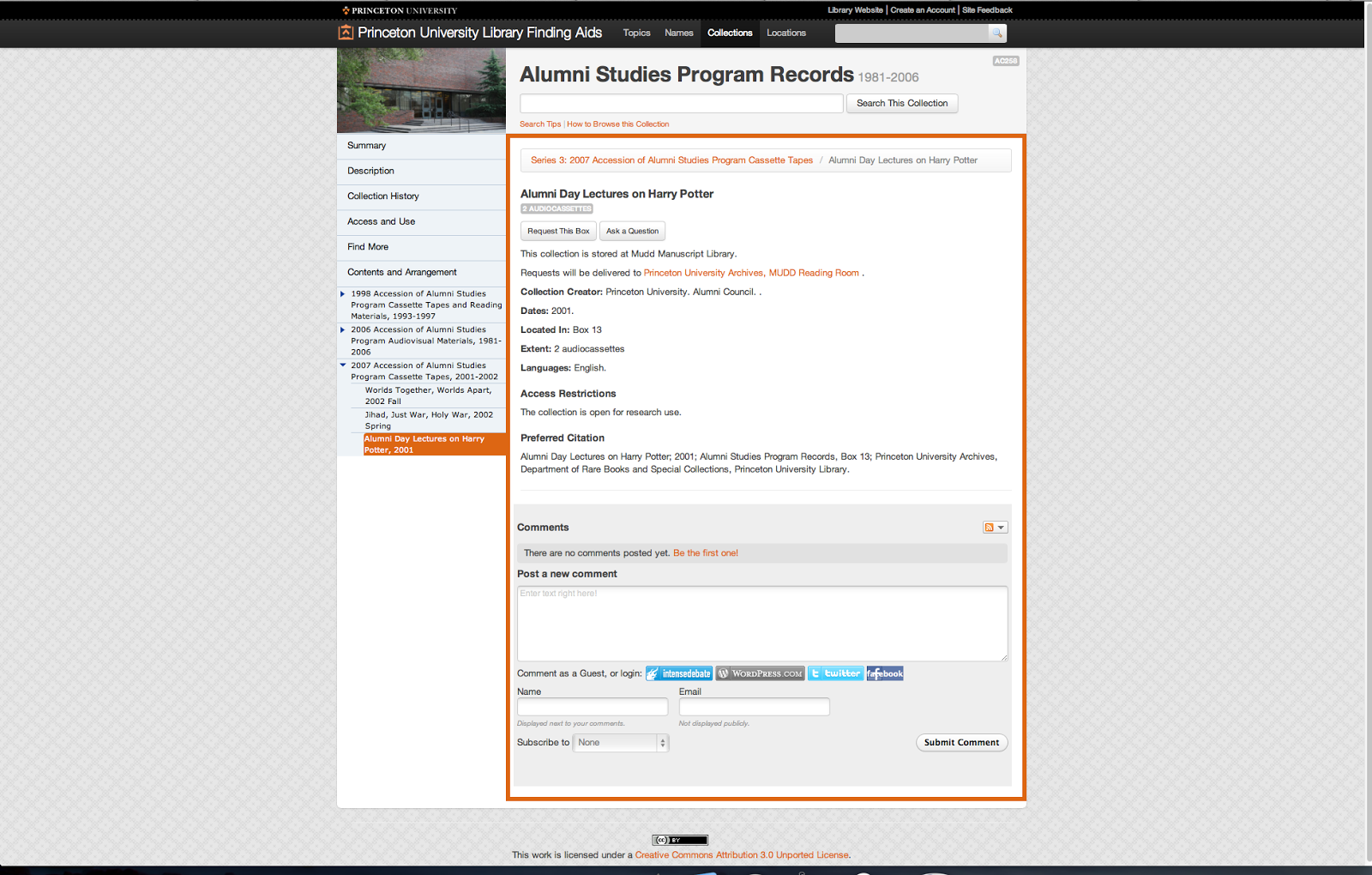Click the Alumni Studies Program Records heading
The width and height of the screenshot is (1372, 875).
(x=687, y=75)
